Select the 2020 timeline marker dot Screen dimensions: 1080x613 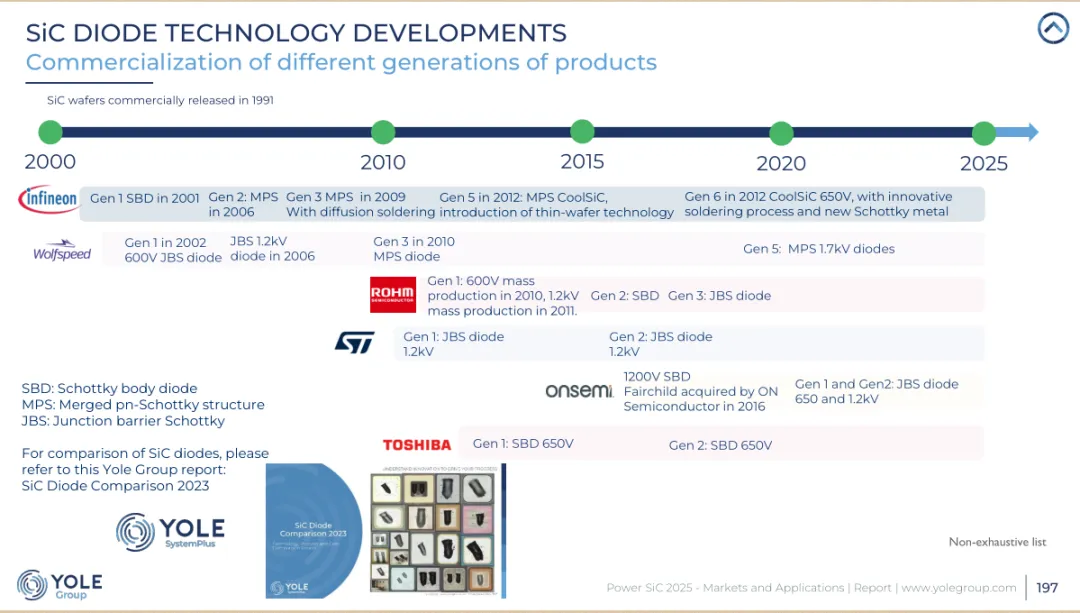point(781,133)
